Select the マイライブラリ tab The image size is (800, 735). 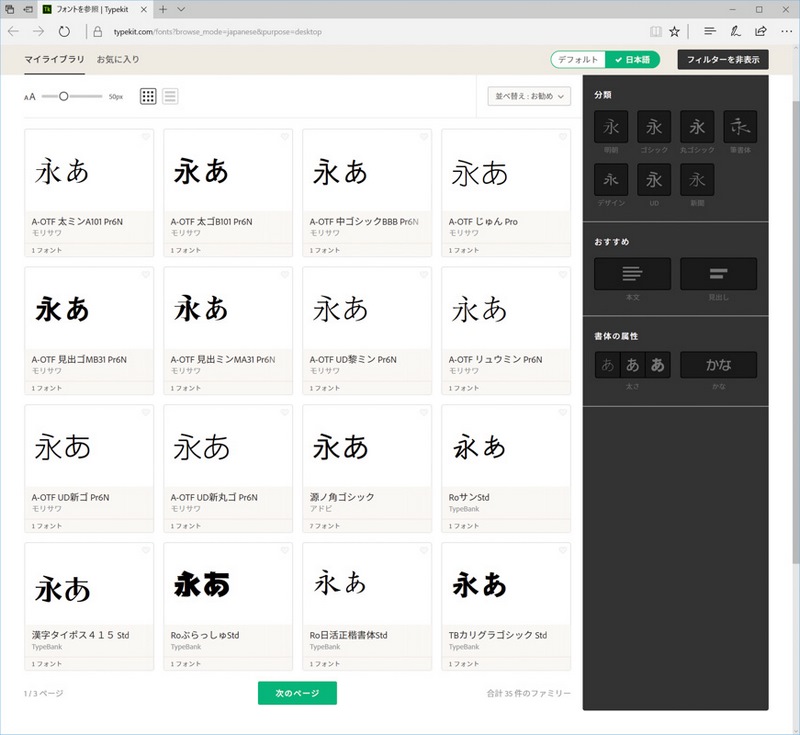(49, 60)
